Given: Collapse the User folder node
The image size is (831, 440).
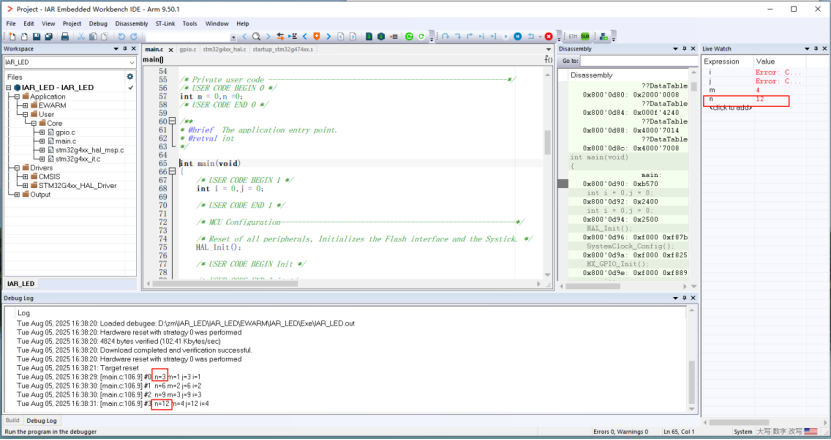Looking at the screenshot, I should pos(25,115).
